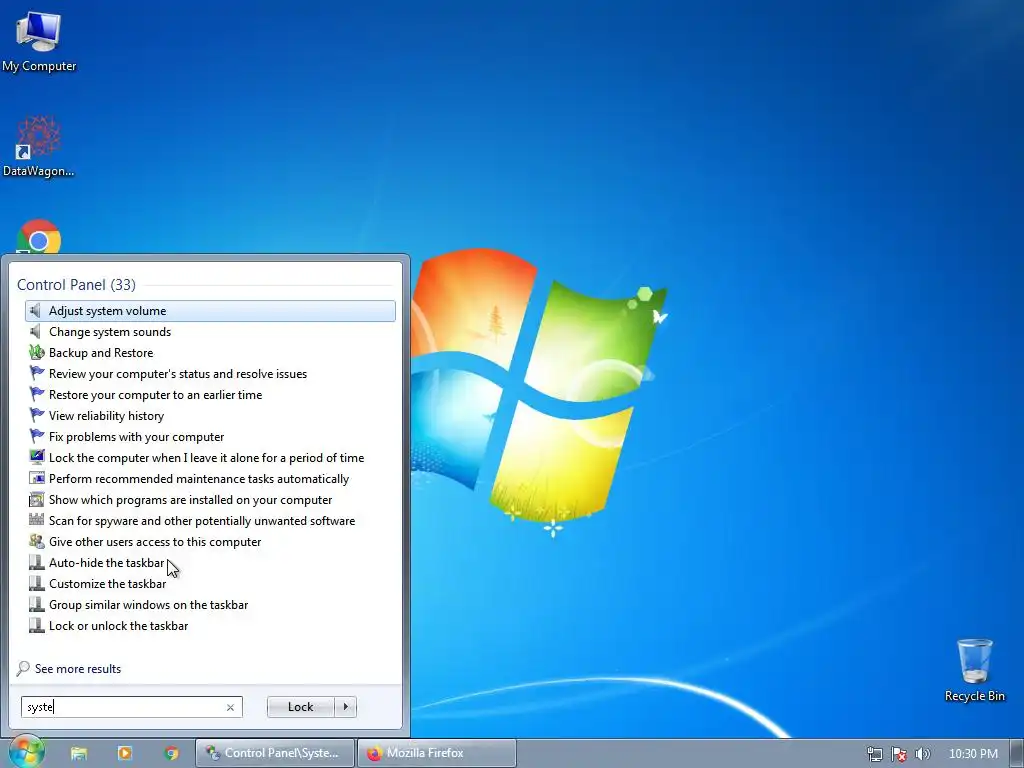Click network icon in system tray
The image size is (1024, 768).
point(874,754)
